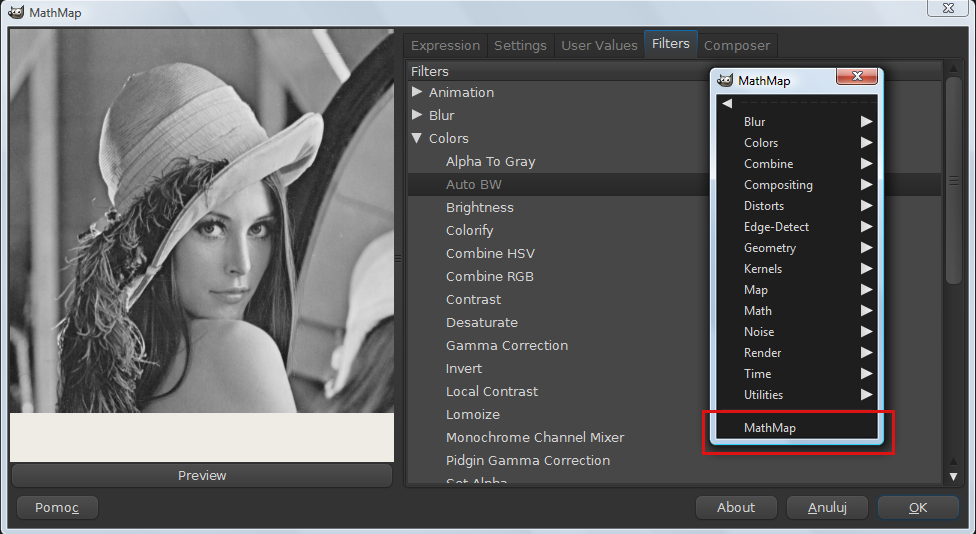Click the Pomoc help button
Image resolution: width=976 pixels, height=534 pixels.
(x=57, y=508)
